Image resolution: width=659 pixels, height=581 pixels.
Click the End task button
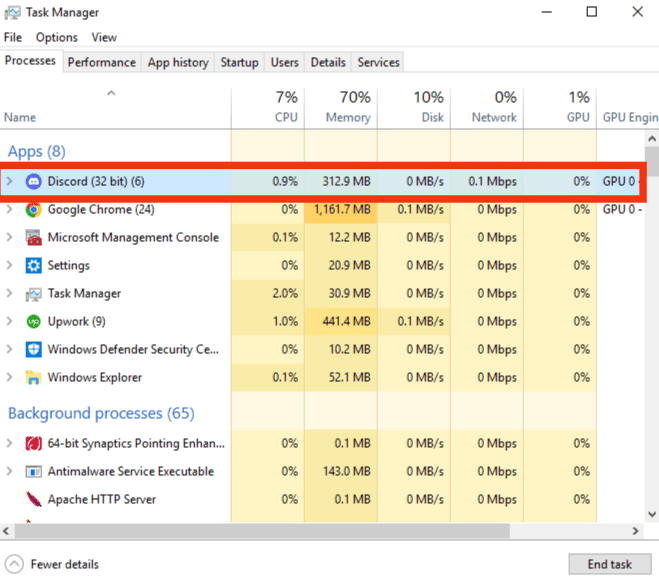[x=610, y=564]
